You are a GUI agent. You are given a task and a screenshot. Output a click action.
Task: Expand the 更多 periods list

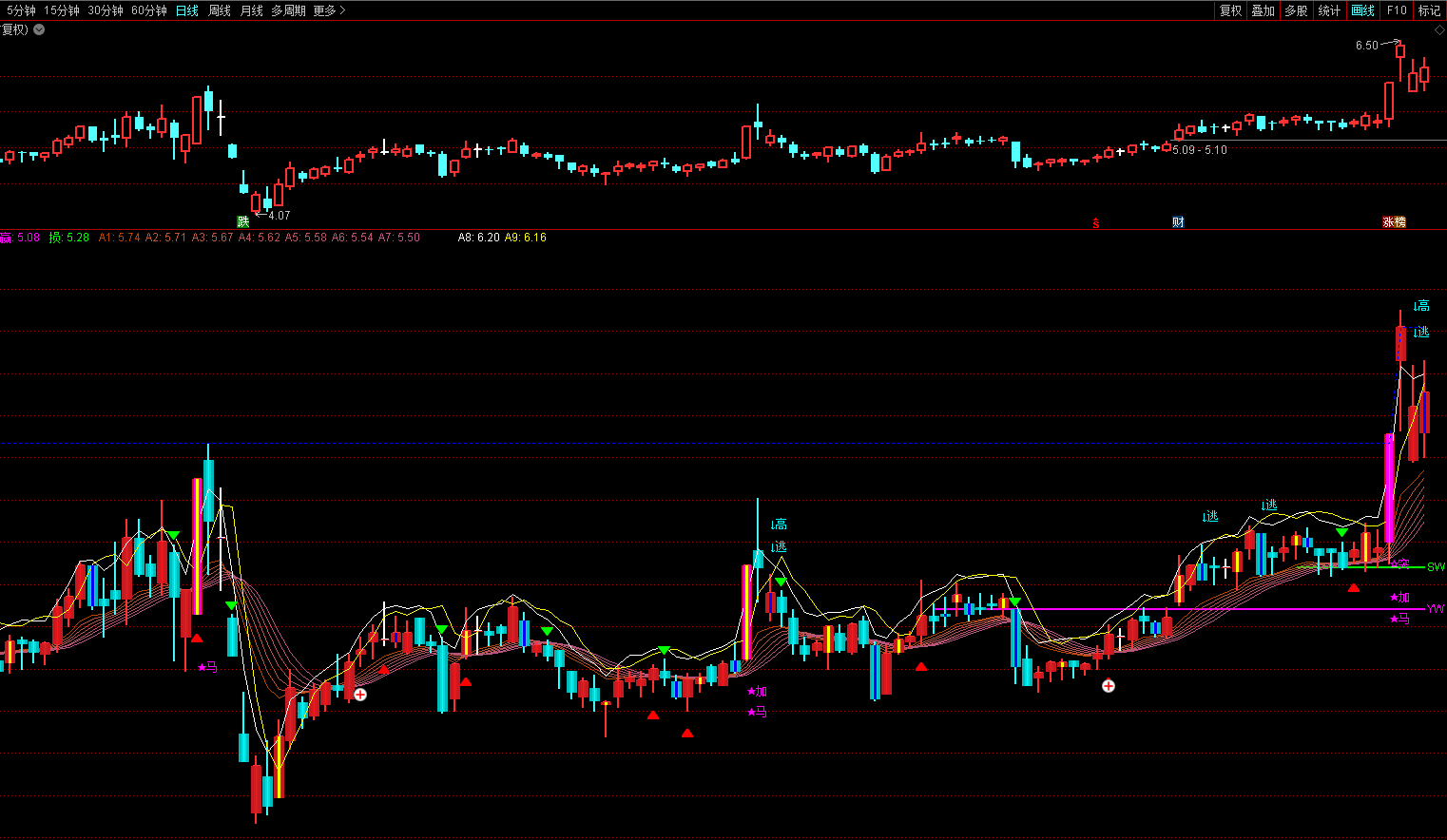click(x=329, y=10)
